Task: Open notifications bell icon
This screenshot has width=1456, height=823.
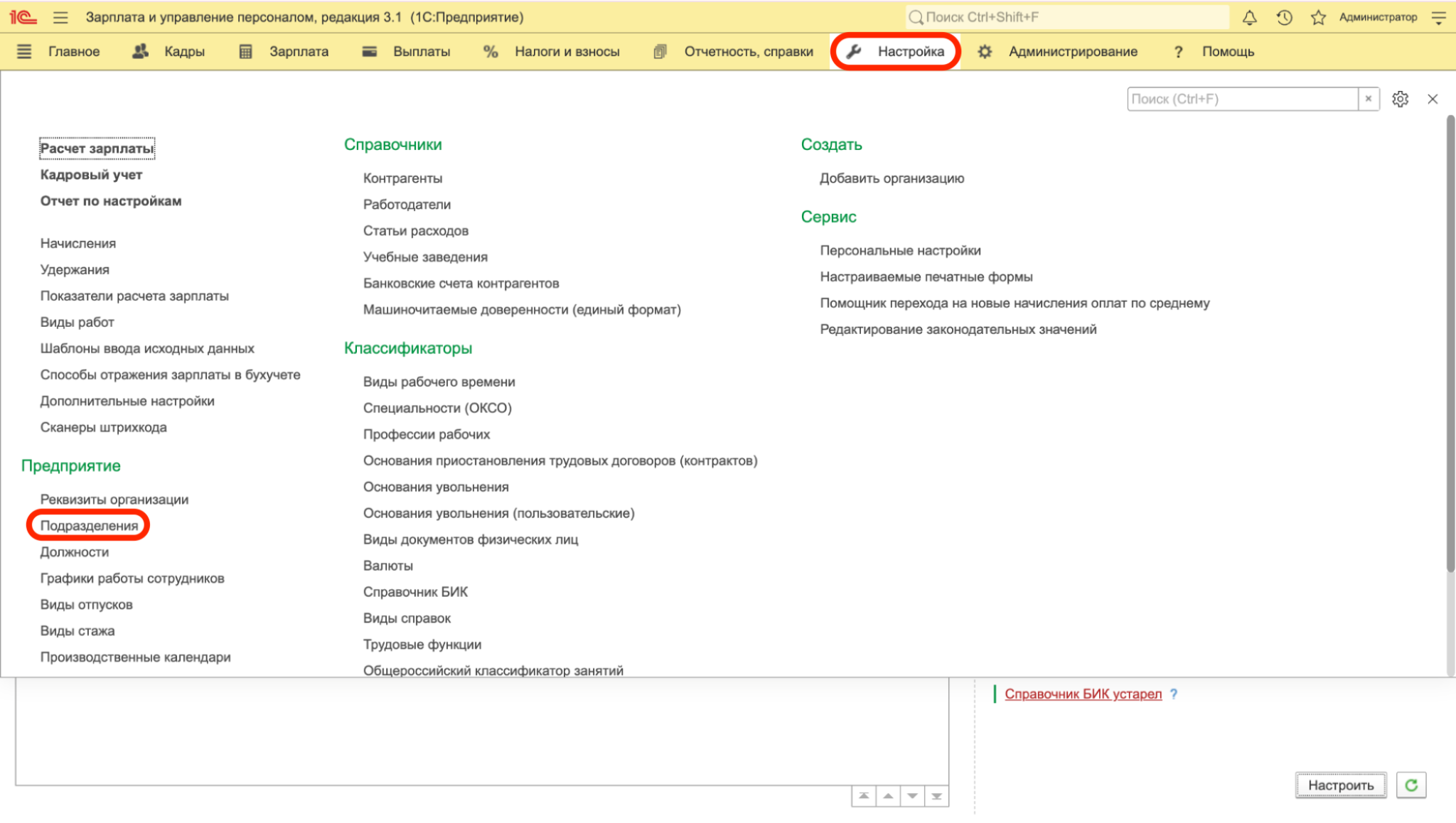Action: [x=1249, y=17]
